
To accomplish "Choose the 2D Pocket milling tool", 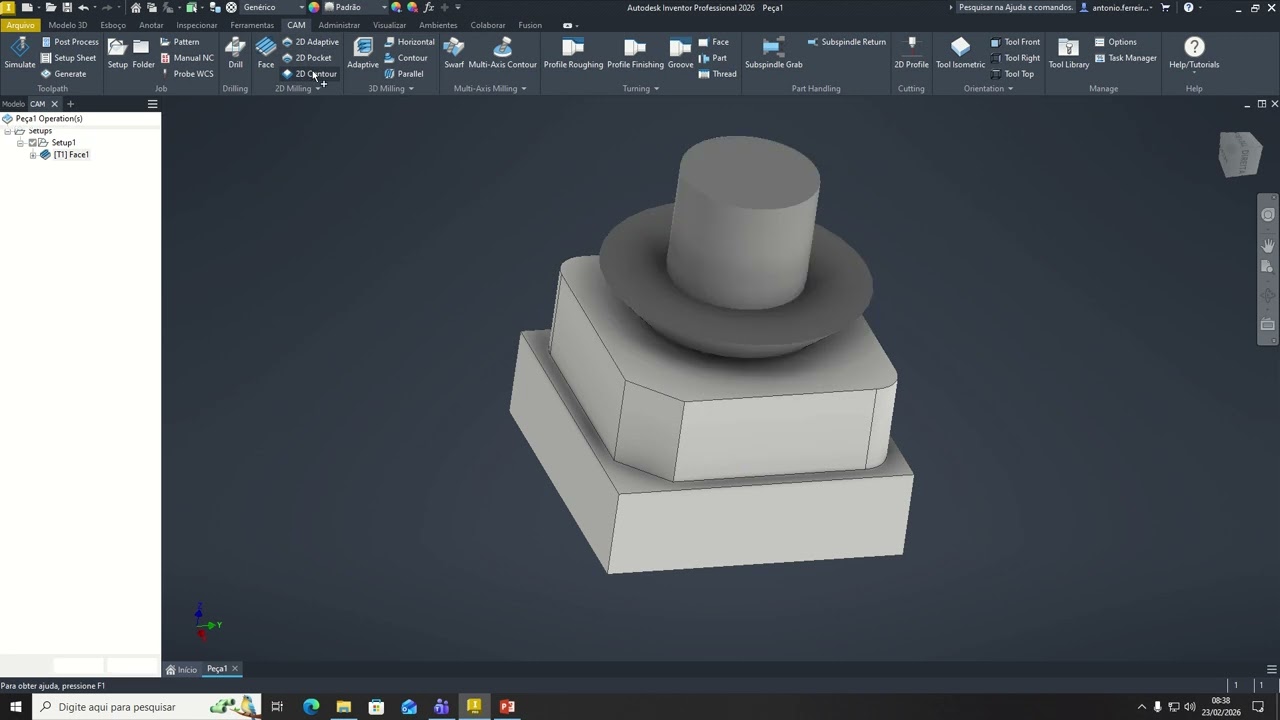I will tap(312, 58).
